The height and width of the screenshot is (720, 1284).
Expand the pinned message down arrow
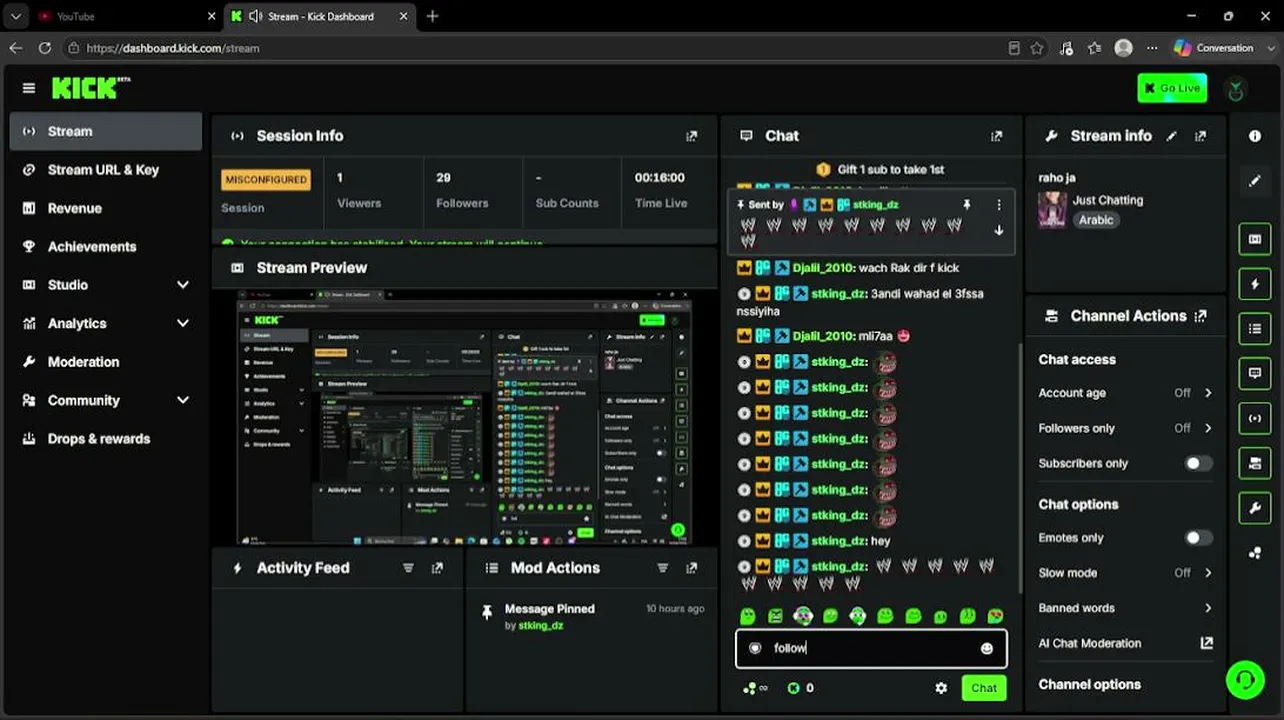[998, 230]
